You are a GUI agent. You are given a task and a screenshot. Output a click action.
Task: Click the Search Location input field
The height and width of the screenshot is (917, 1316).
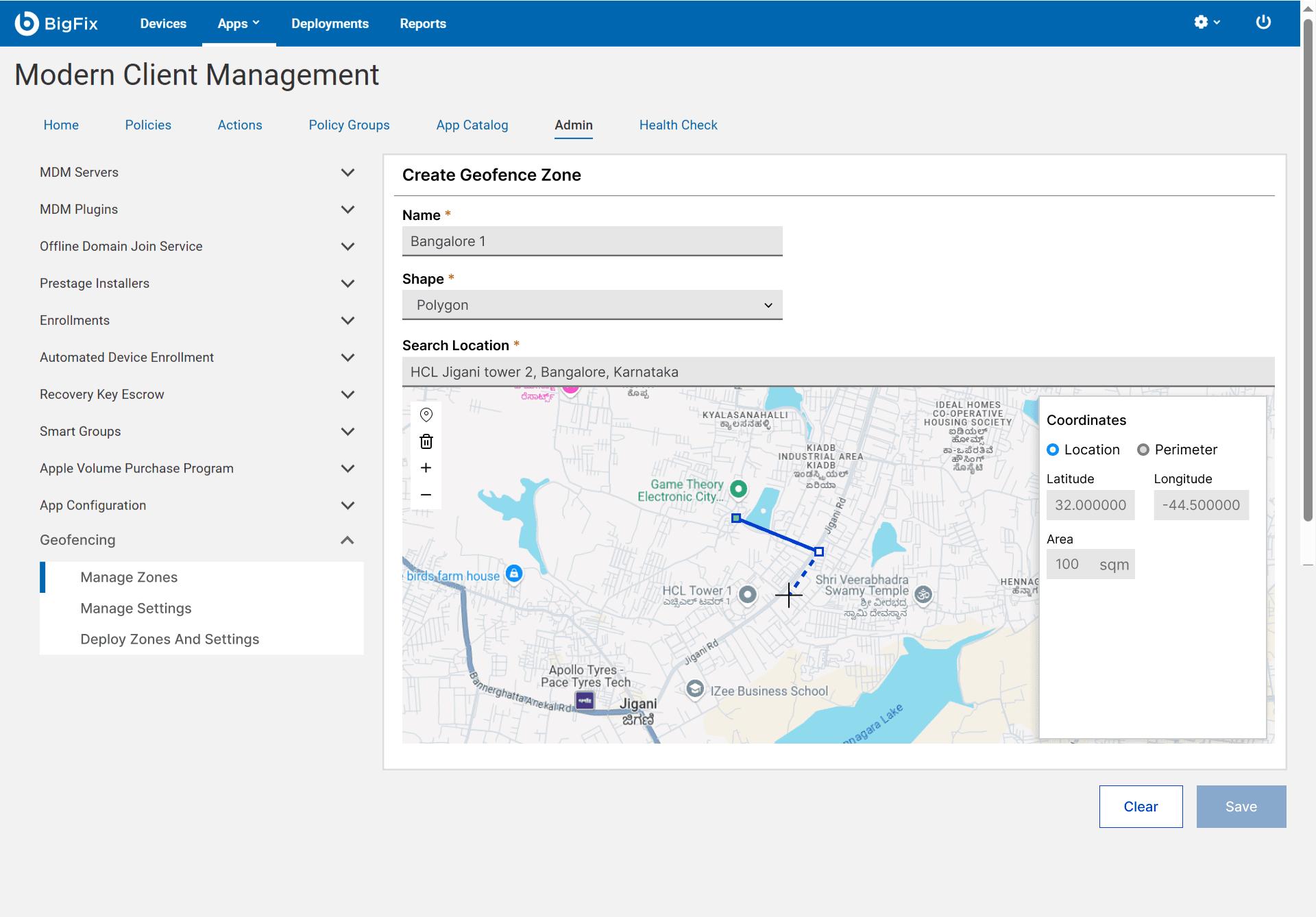pyautogui.click(x=838, y=372)
